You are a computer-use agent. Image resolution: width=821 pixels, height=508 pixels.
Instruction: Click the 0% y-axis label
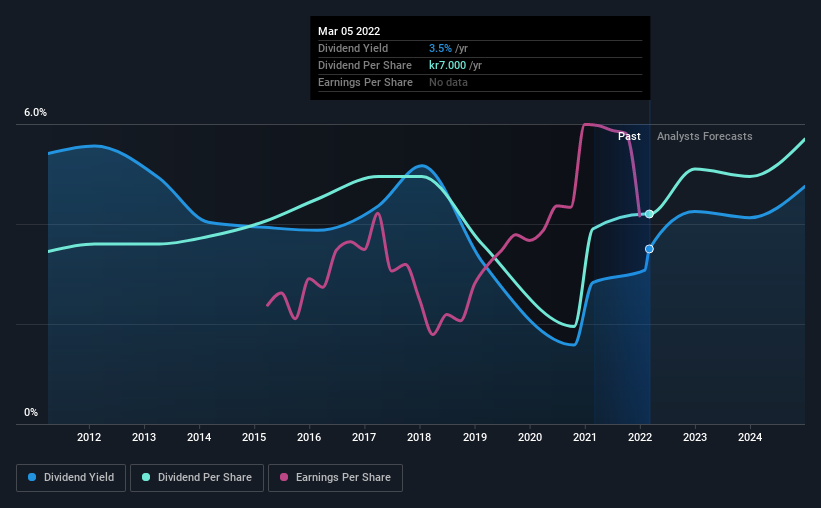31,412
